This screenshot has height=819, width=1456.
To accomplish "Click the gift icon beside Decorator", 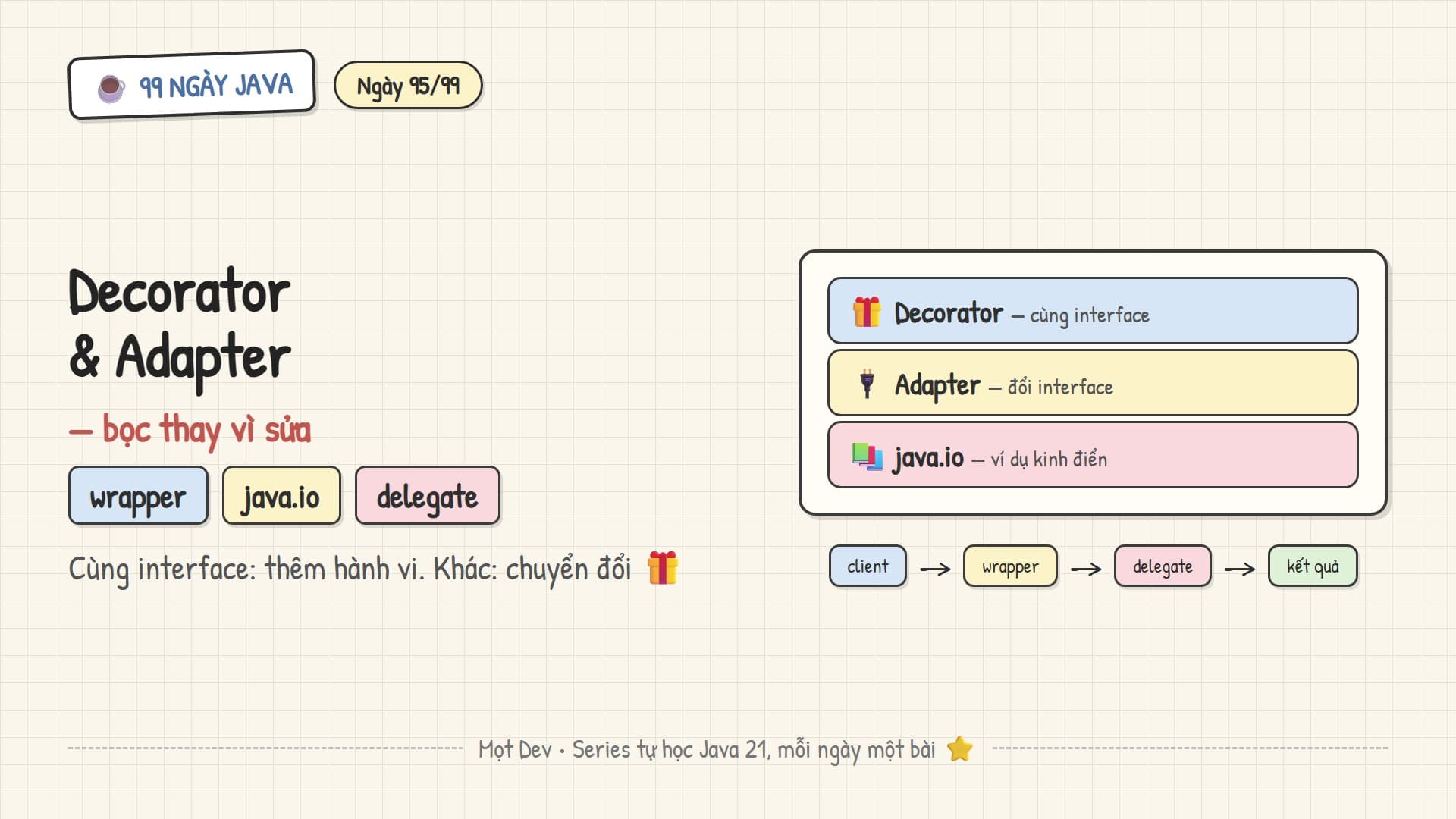I will (x=867, y=312).
